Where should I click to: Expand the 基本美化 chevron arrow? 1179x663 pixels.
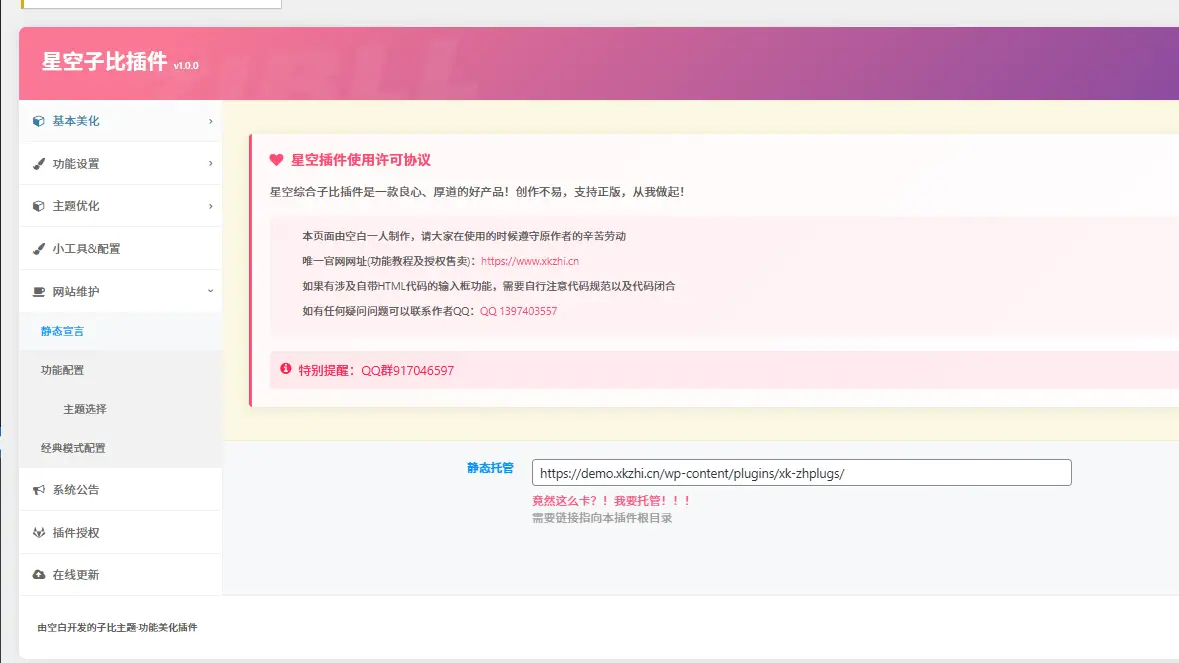[210, 121]
